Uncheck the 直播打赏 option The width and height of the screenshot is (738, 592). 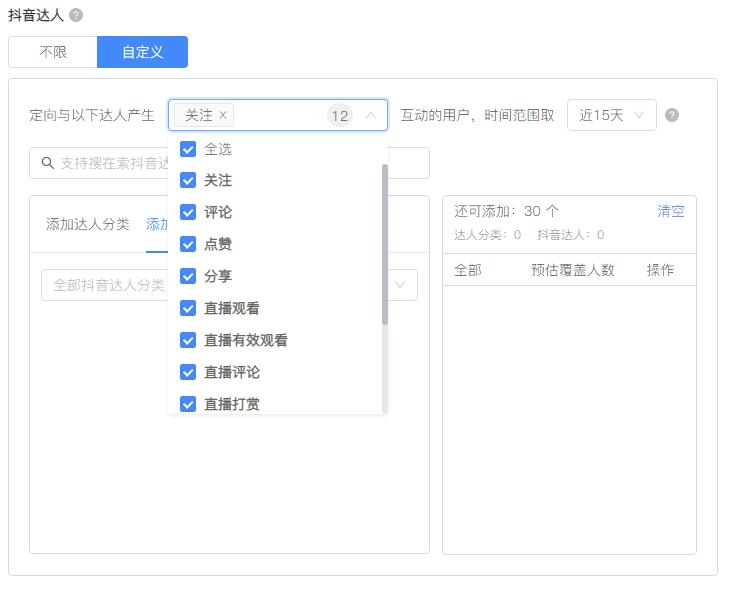click(188, 404)
